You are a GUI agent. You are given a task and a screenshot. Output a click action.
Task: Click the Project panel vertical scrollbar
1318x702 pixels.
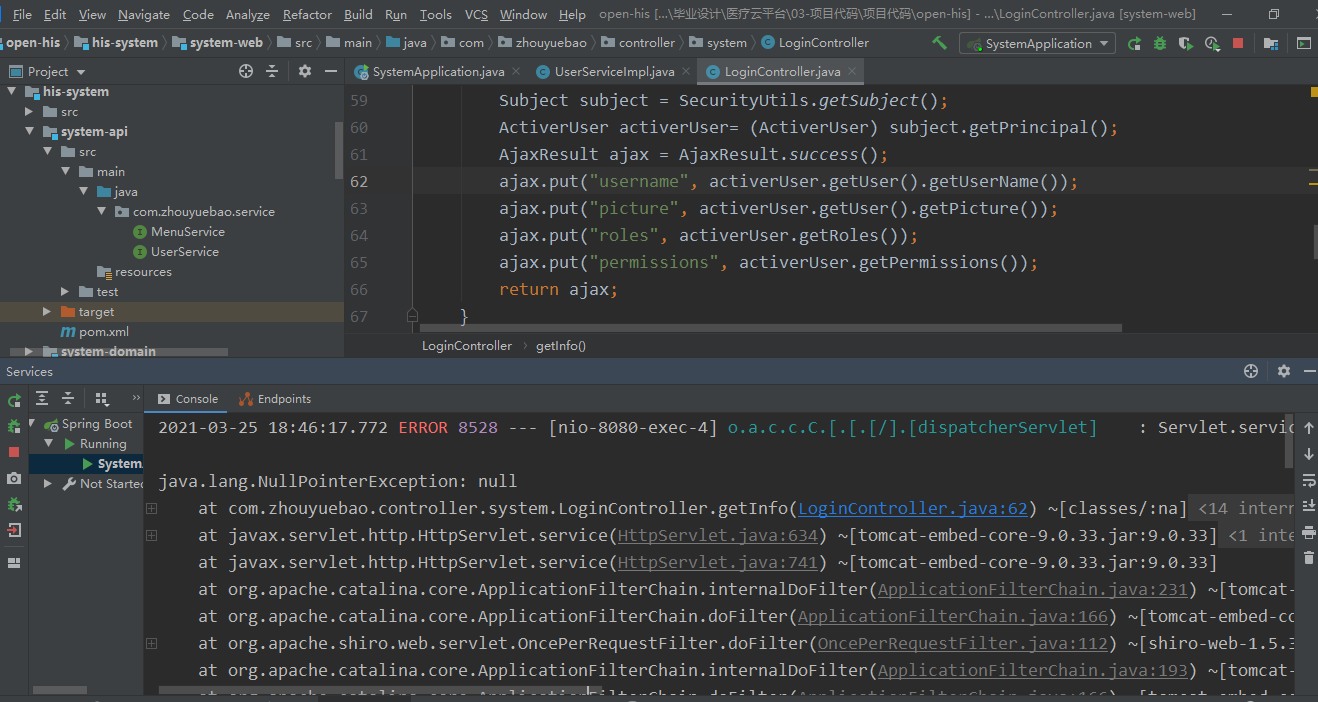(339, 150)
